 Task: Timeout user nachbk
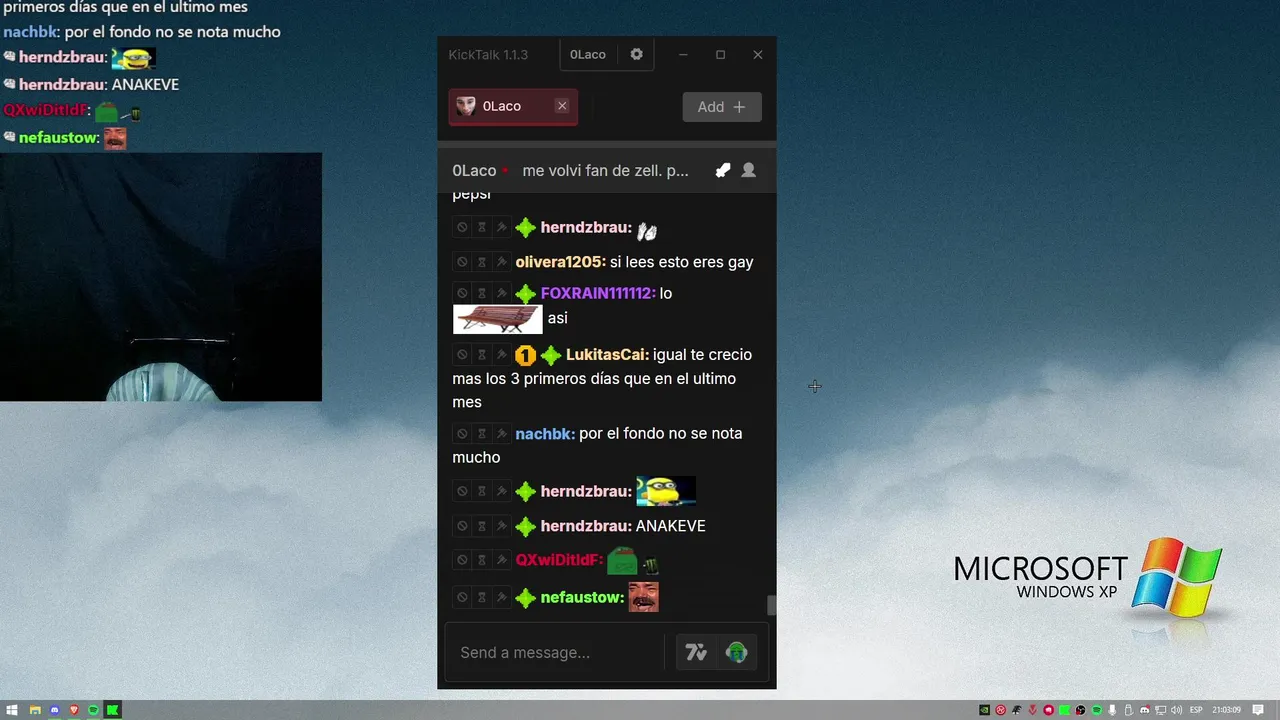[x=481, y=434]
